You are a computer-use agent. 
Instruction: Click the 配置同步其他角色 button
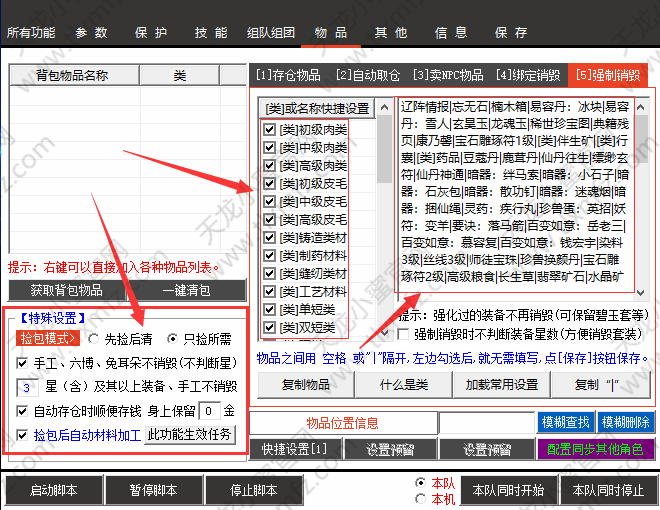coord(595,449)
